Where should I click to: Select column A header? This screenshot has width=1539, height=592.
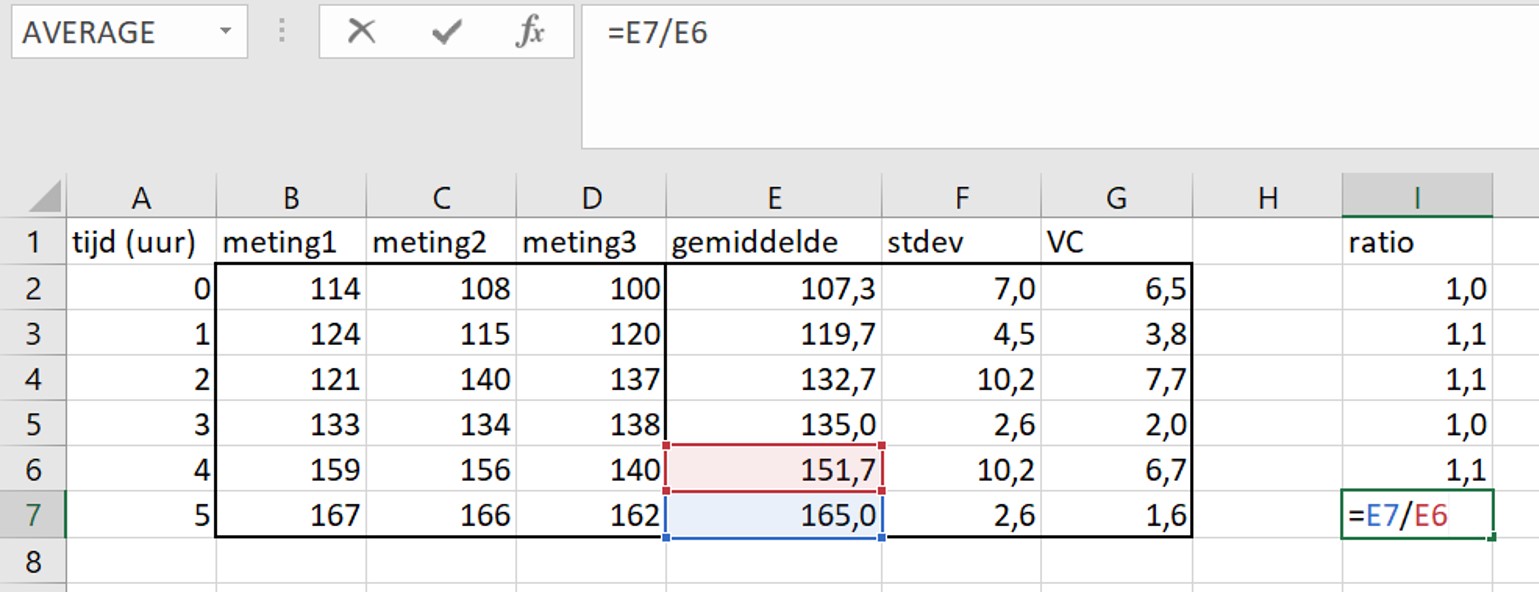point(141,197)
